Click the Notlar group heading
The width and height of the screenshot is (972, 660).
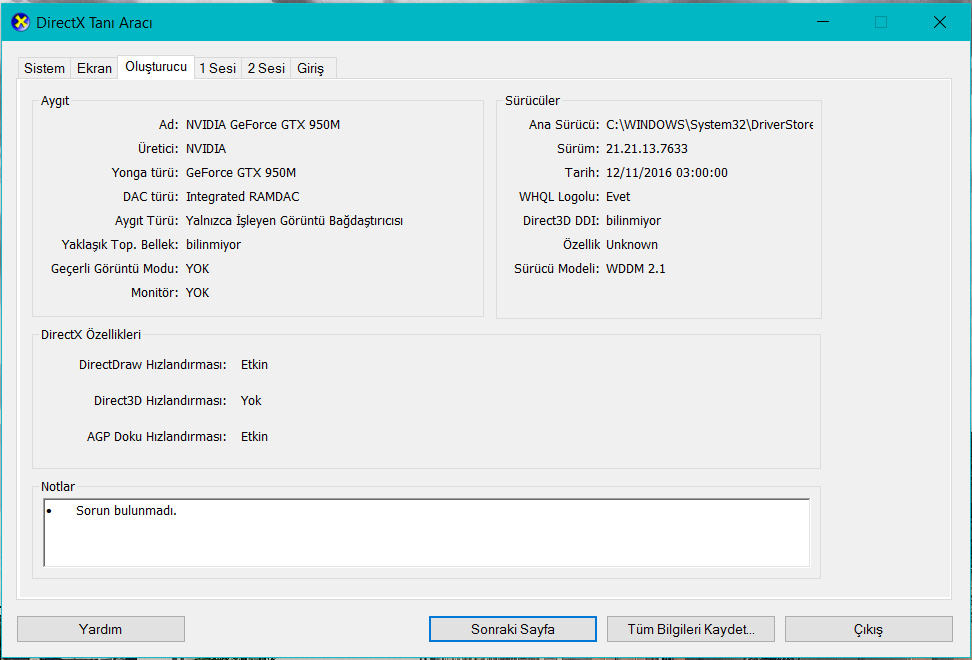58,486
